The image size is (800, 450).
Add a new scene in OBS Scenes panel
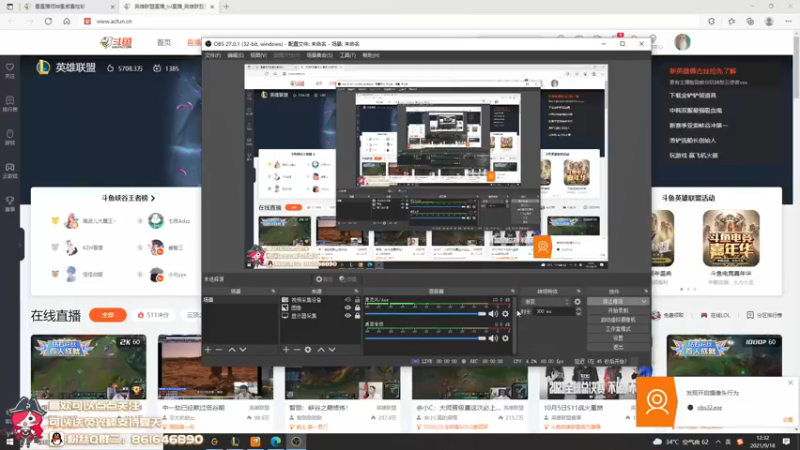pyautogui.click(x=208, y=349)
